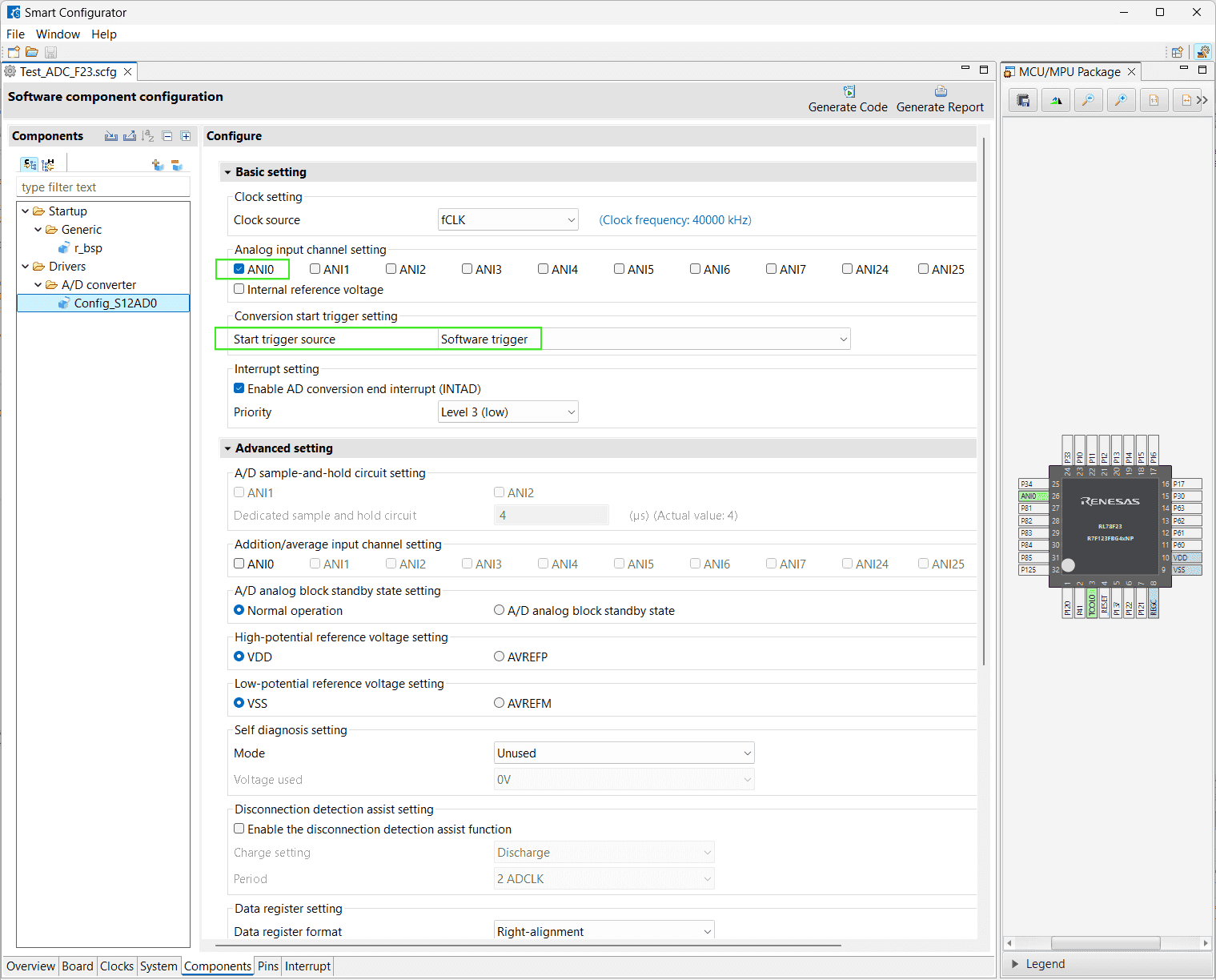Open the interrupt Priority dropdown

[x=508, y=412]
